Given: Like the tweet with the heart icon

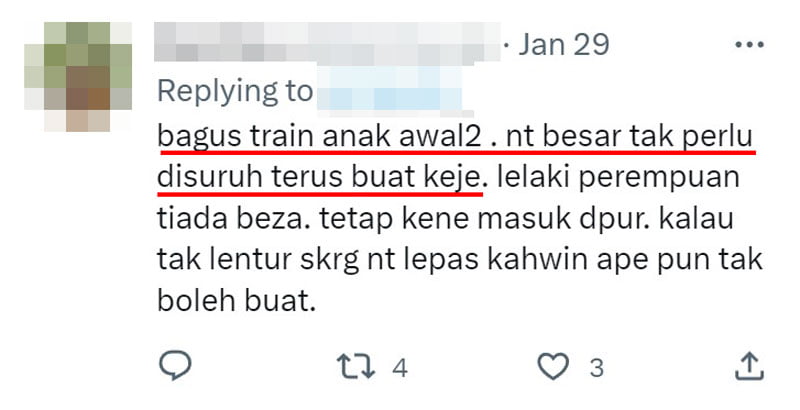Looking at the screenshot, I should [x=554, y=366].
